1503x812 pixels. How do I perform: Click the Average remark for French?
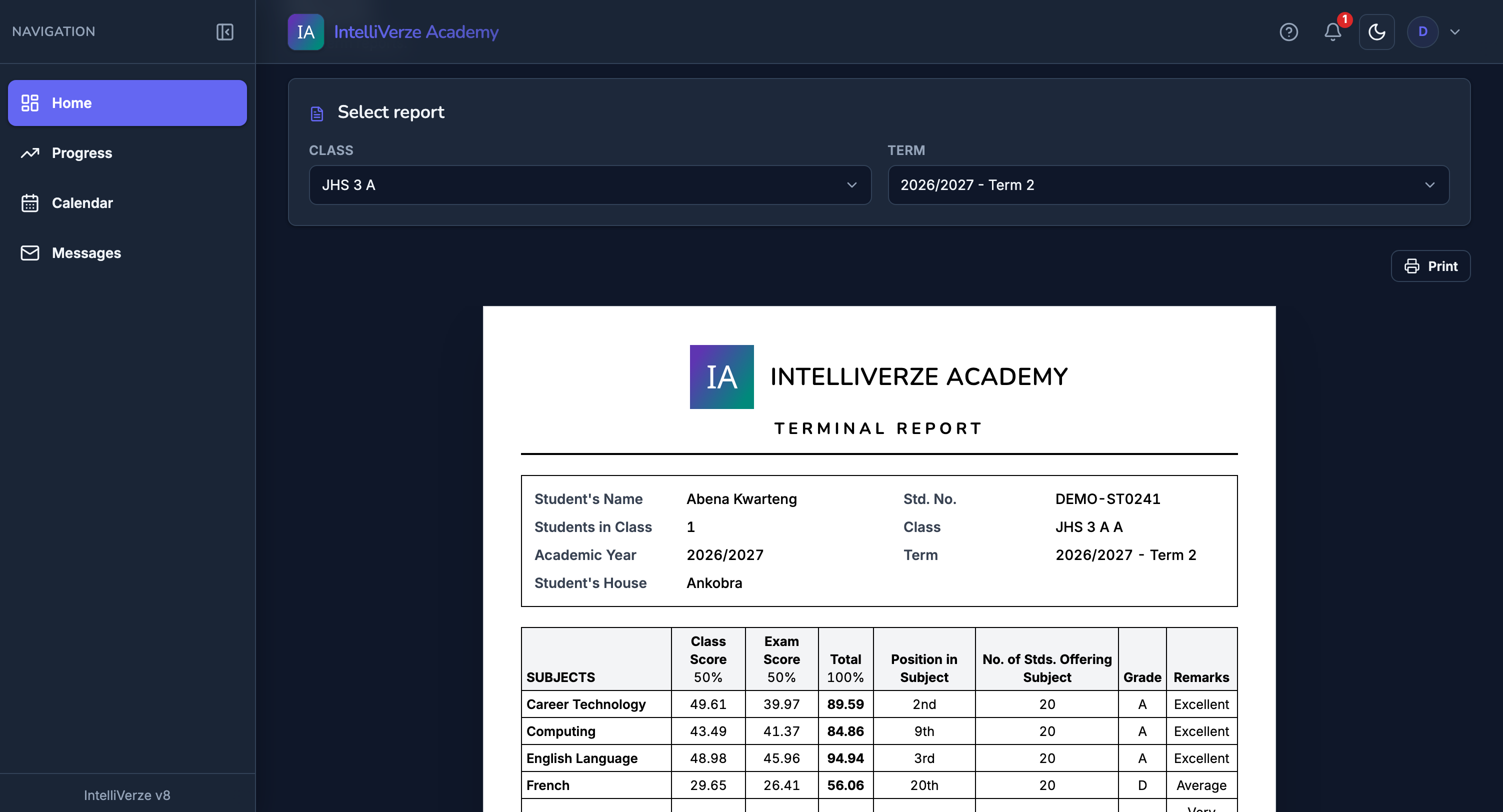pos(1201,785)
